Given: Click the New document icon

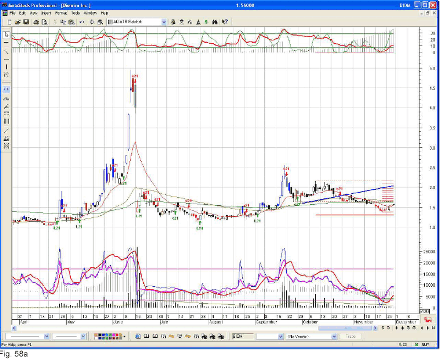Looking at the screenshot, I should [x=9, y=22].
